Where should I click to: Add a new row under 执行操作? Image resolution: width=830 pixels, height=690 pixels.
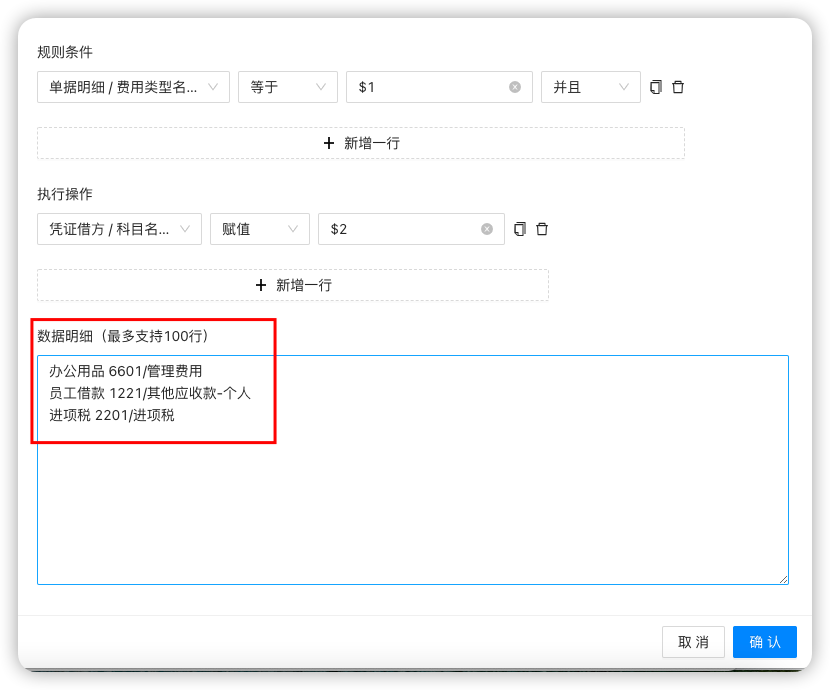(x=293, y=285)
